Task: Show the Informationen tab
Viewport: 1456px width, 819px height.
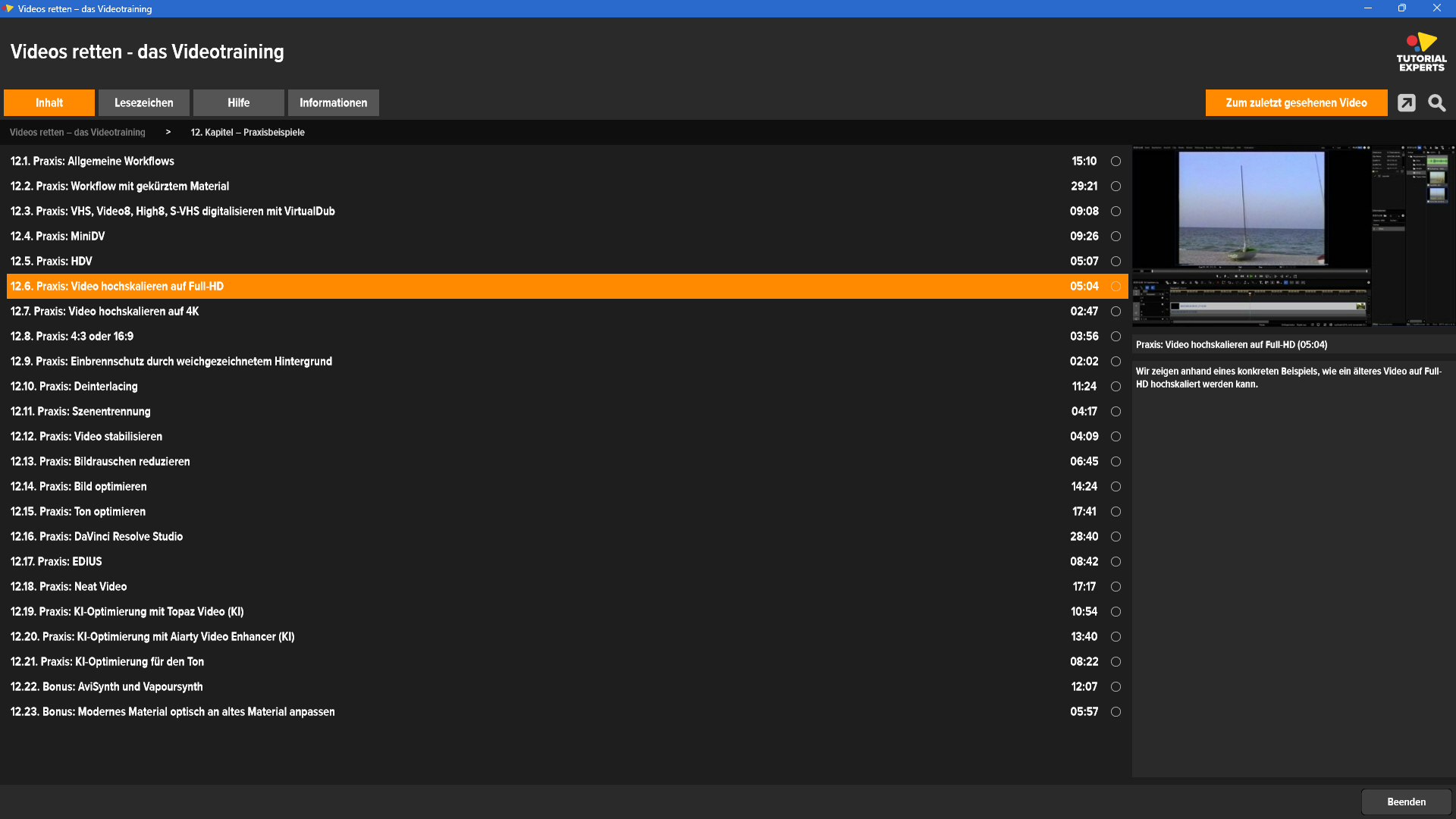Action: pos(334,102)
